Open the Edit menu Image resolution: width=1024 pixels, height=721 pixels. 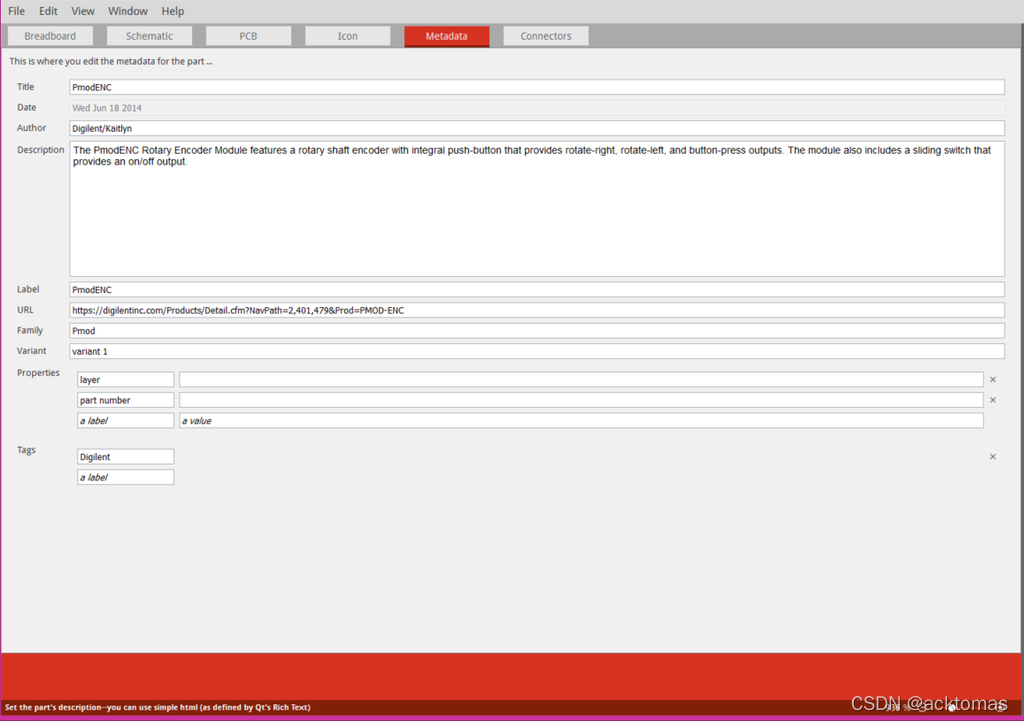pos(48,11)
